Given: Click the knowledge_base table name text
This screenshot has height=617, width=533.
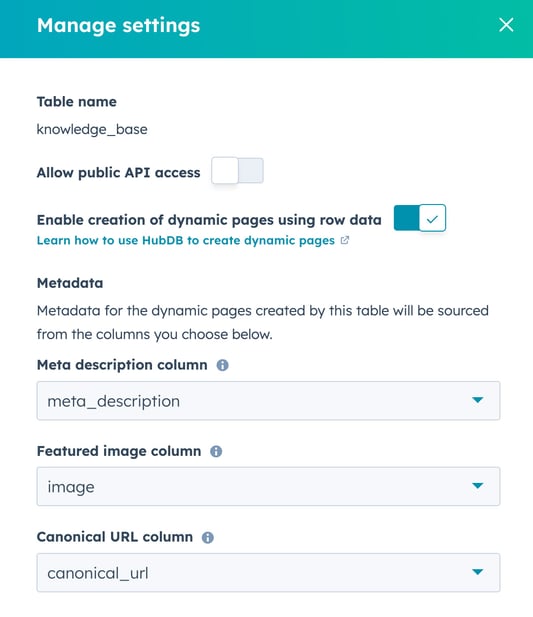Looking at the screenshot, I should point(92,129).
